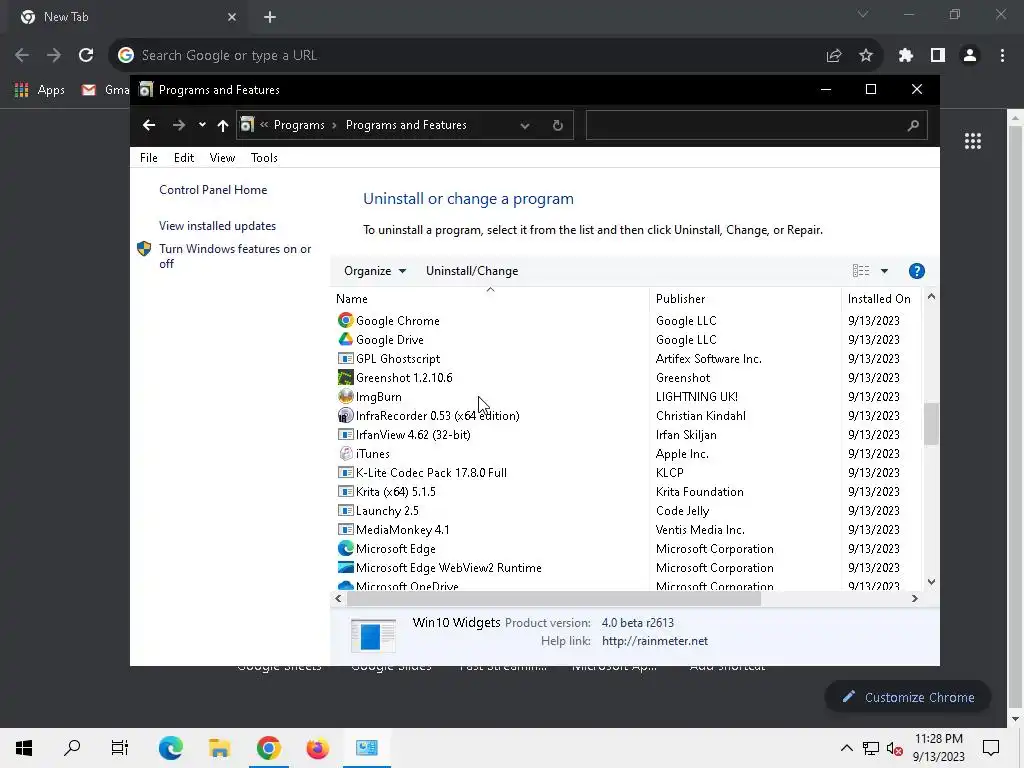Open recent locations dropdown arrow

(x=202, y=125)
